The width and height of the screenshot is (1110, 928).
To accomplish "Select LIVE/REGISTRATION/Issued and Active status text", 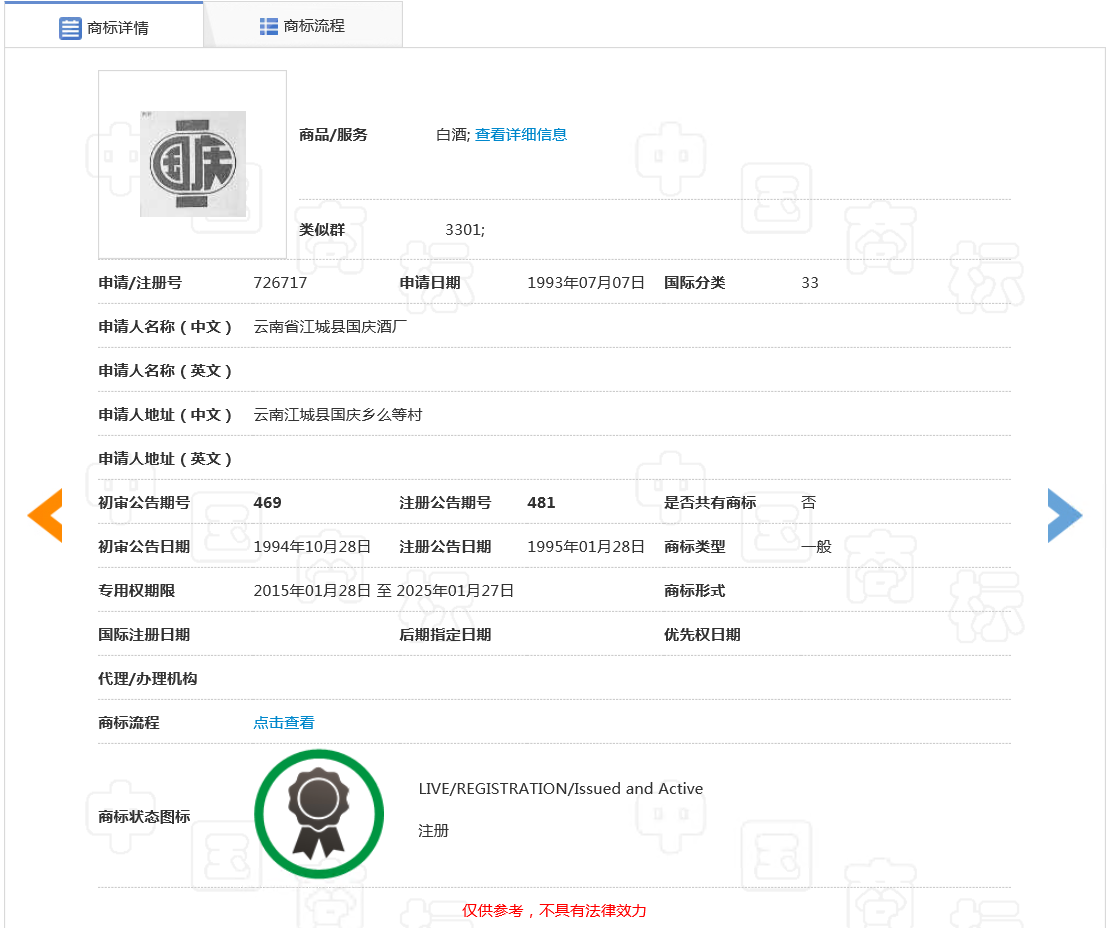I will pos(561,789).
